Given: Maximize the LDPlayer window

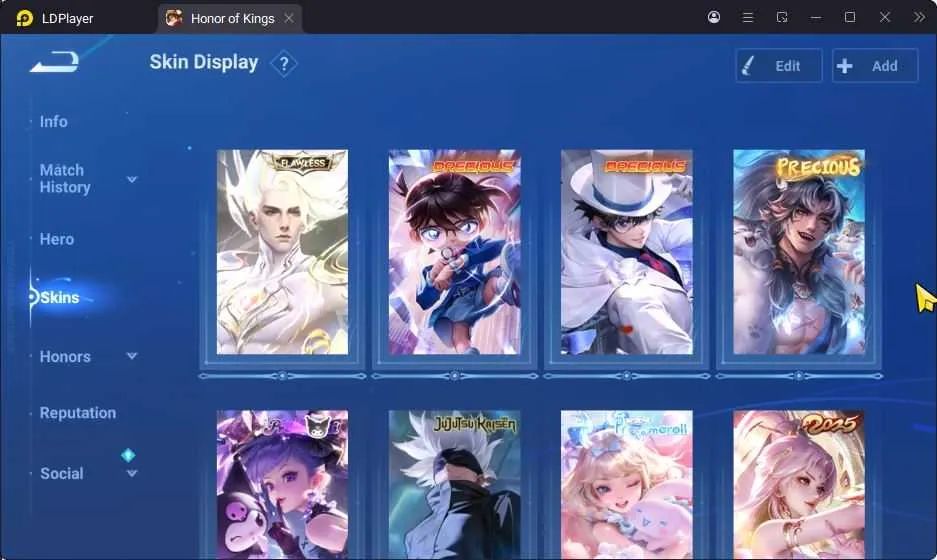Looking at the screenshot, I should (x=850, y=17).
